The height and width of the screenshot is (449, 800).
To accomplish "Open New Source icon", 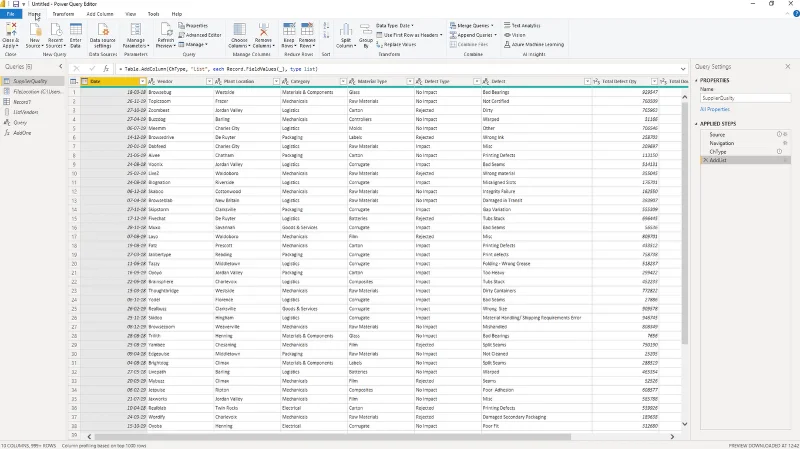I will (35, 30).
